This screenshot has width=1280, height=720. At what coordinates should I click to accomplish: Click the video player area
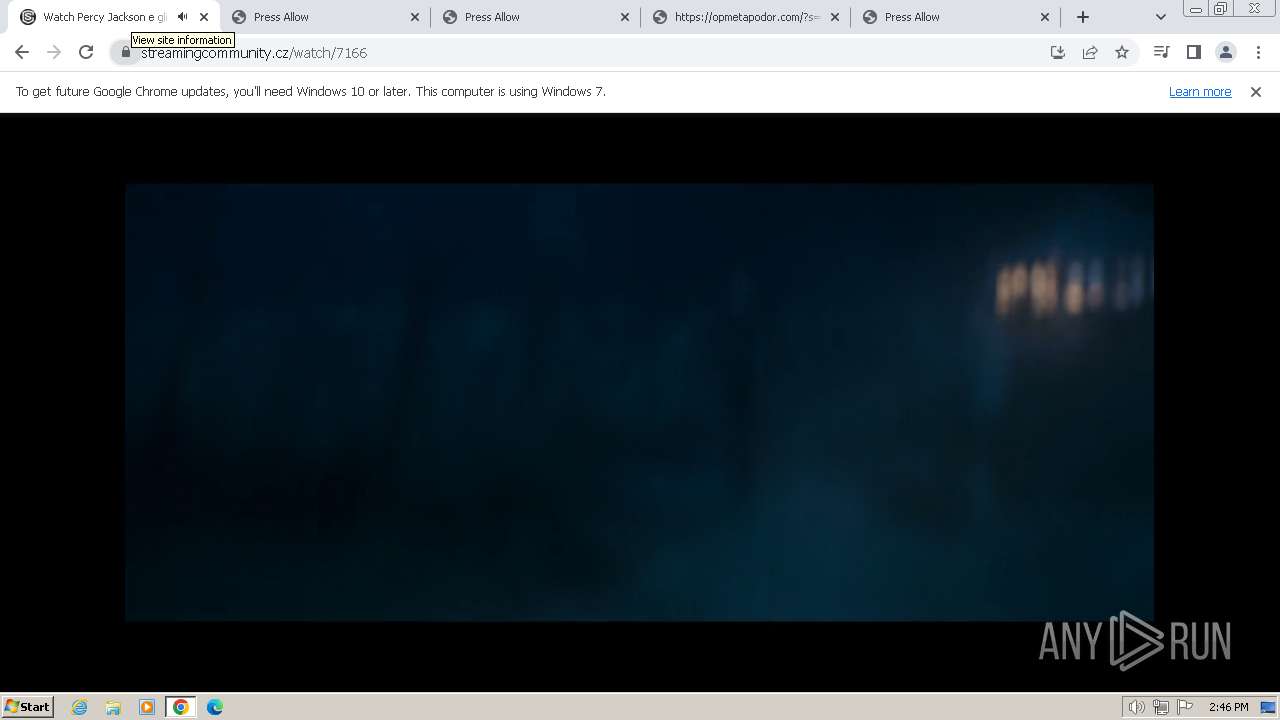[x=640, y=402]
